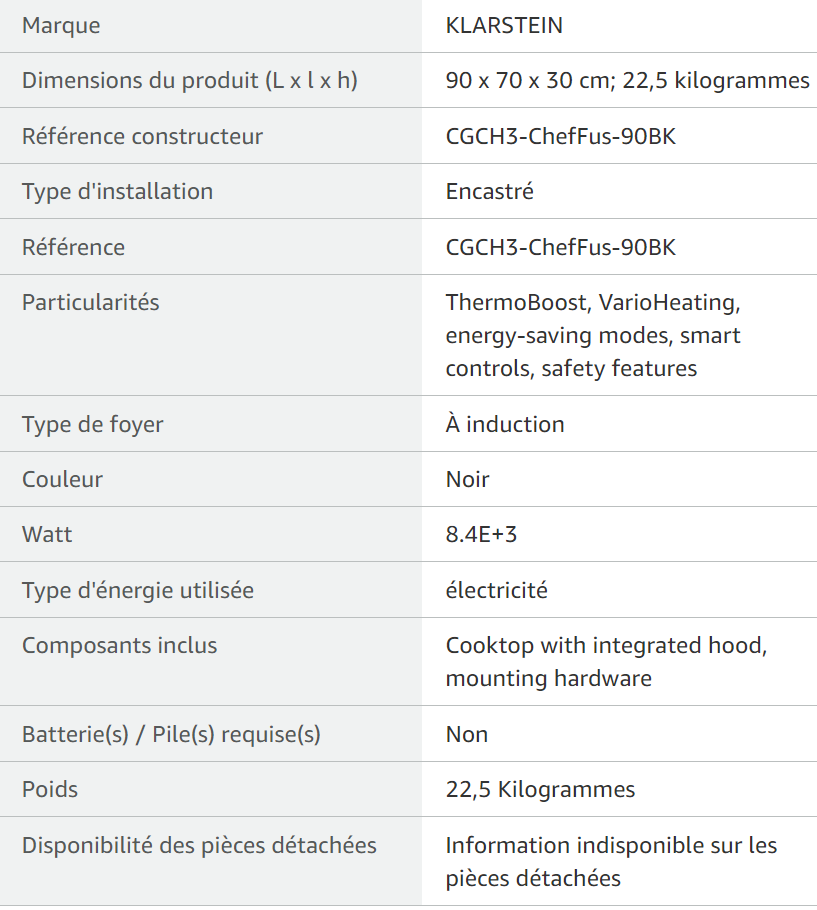Viewport: 817px width, 910px height.
Task: Select the Dimensions du produit label
Action: [x=190, y=80]
